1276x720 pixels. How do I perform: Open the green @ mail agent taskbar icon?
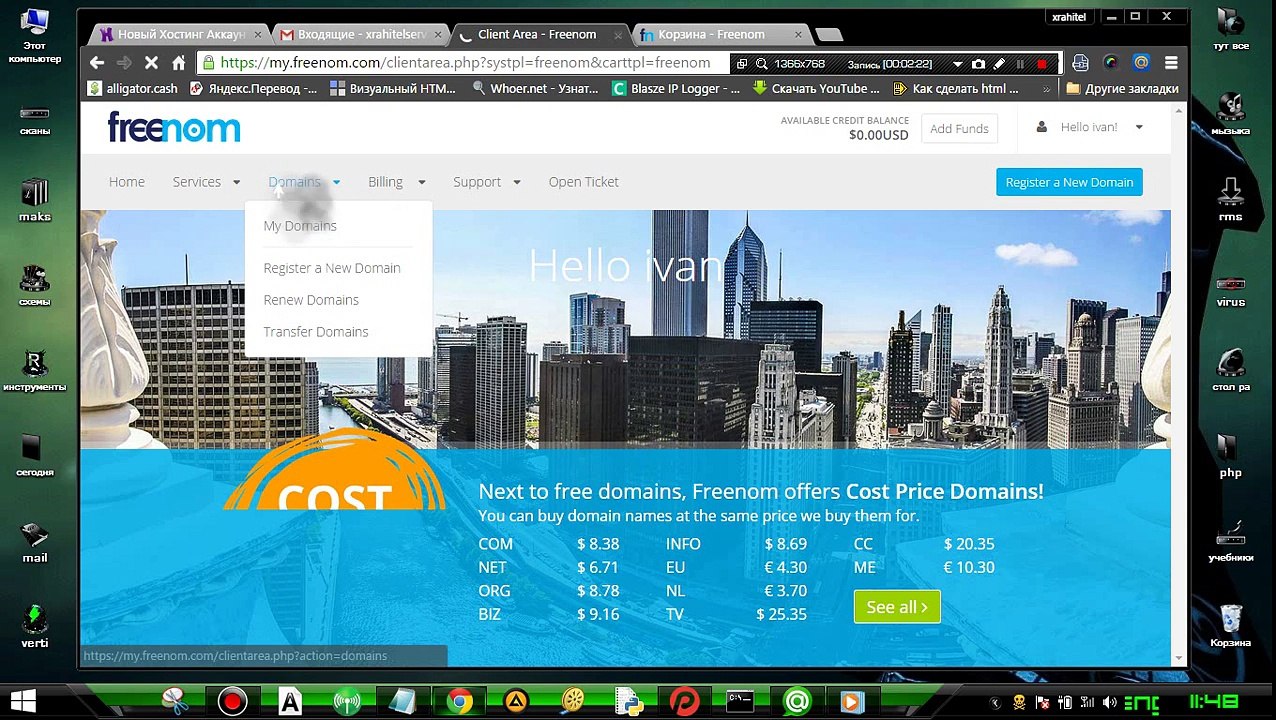(x=797, y=702)
